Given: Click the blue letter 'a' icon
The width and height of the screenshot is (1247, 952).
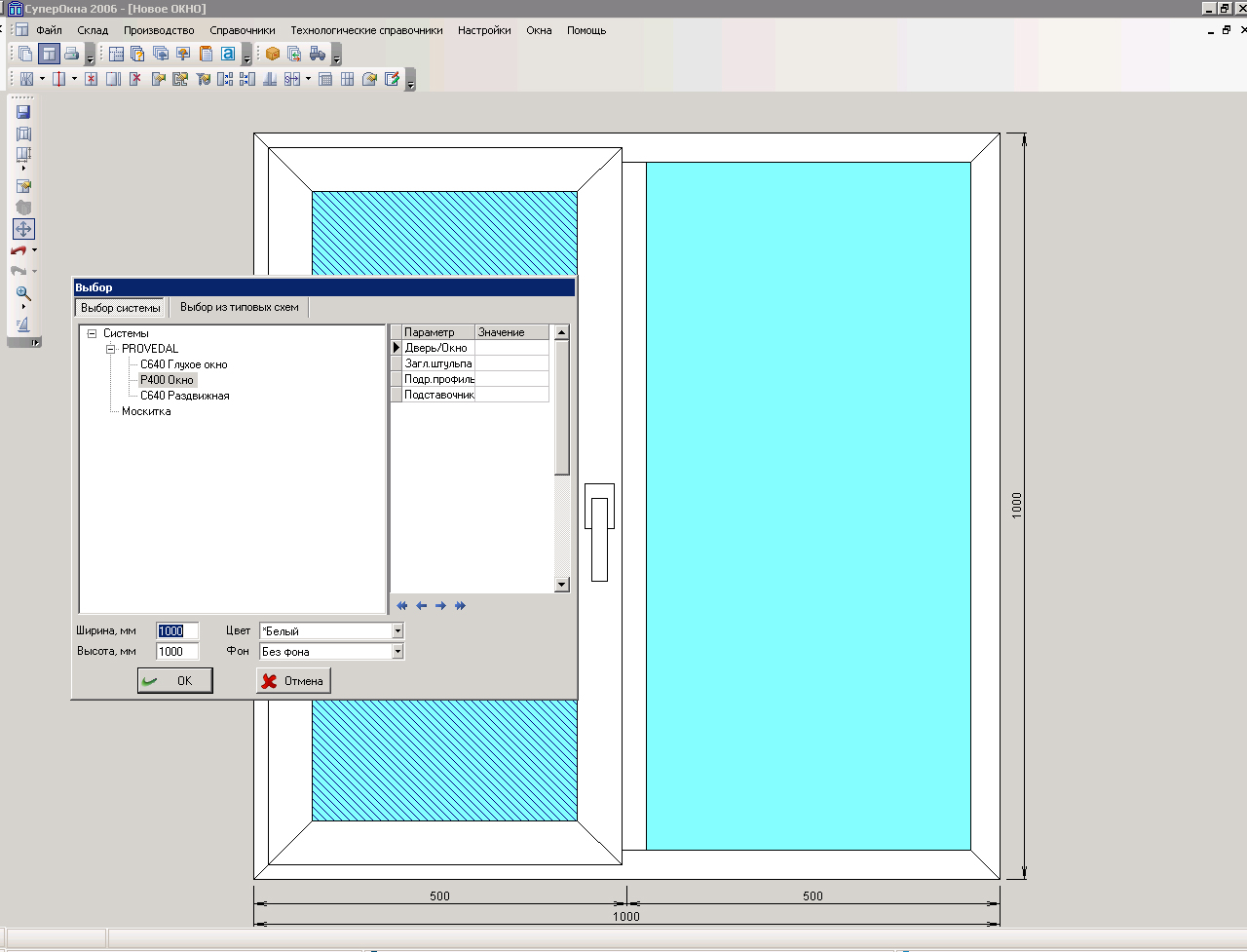Looking at the screenshot, I should click(x=228, y=54).
